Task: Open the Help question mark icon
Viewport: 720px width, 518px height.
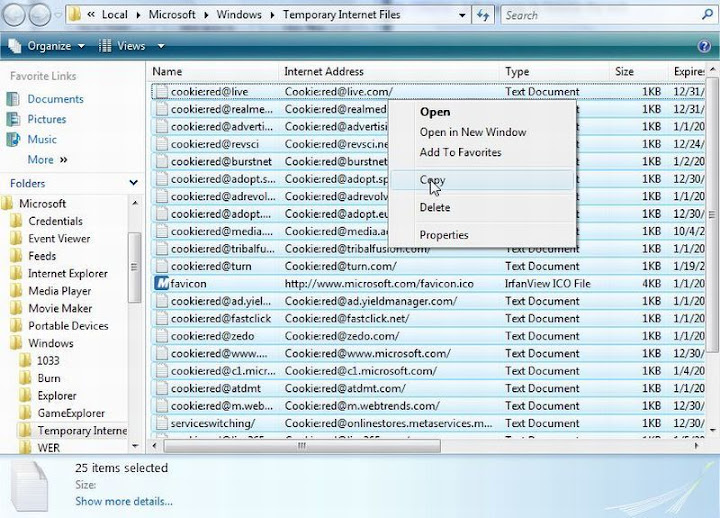Action: pos(704,46)
